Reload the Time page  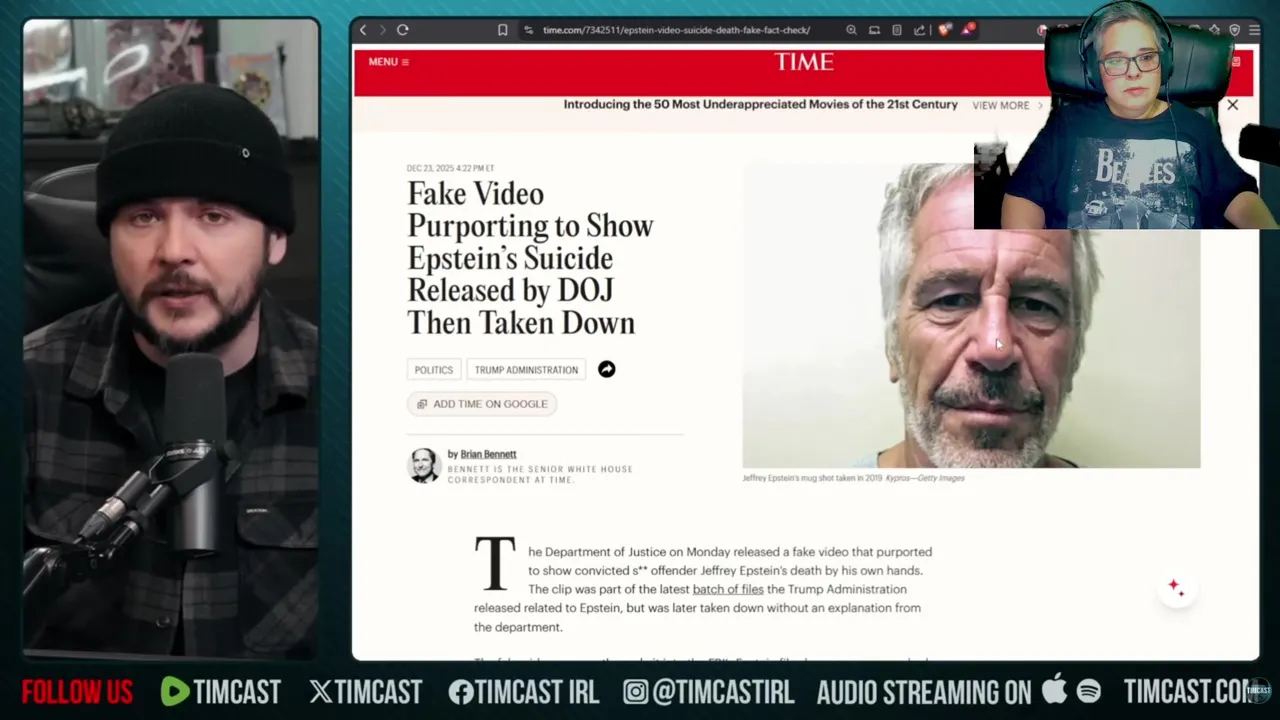tap(402, 30)
